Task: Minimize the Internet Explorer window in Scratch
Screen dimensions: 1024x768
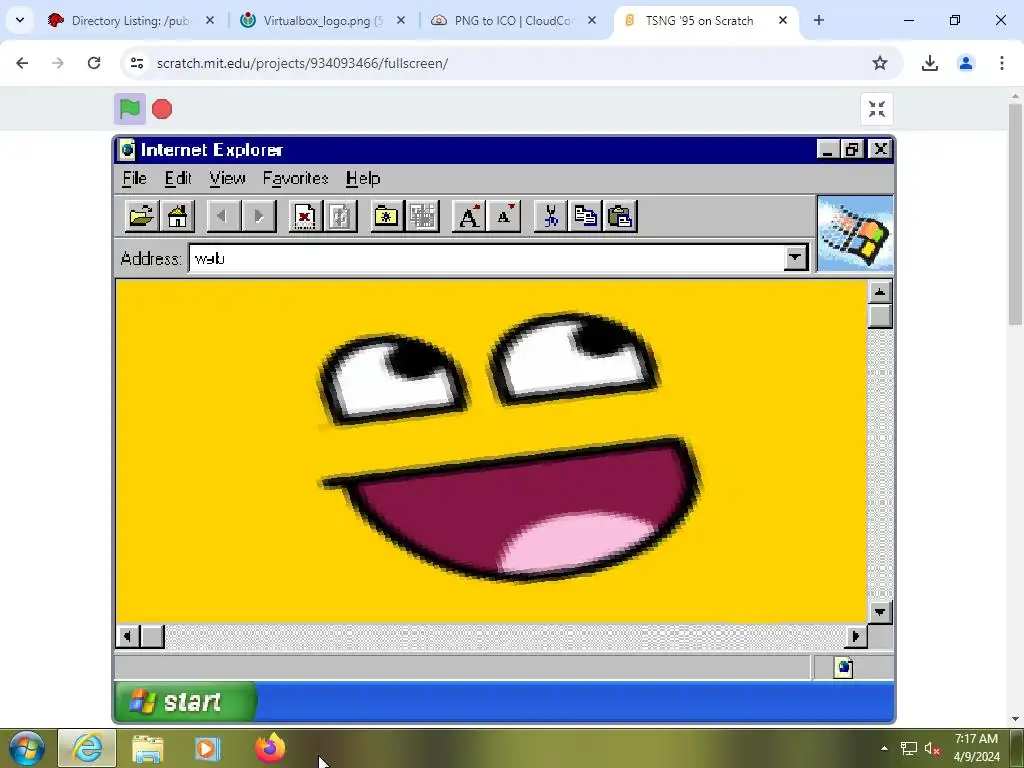Action: [827, 150]
